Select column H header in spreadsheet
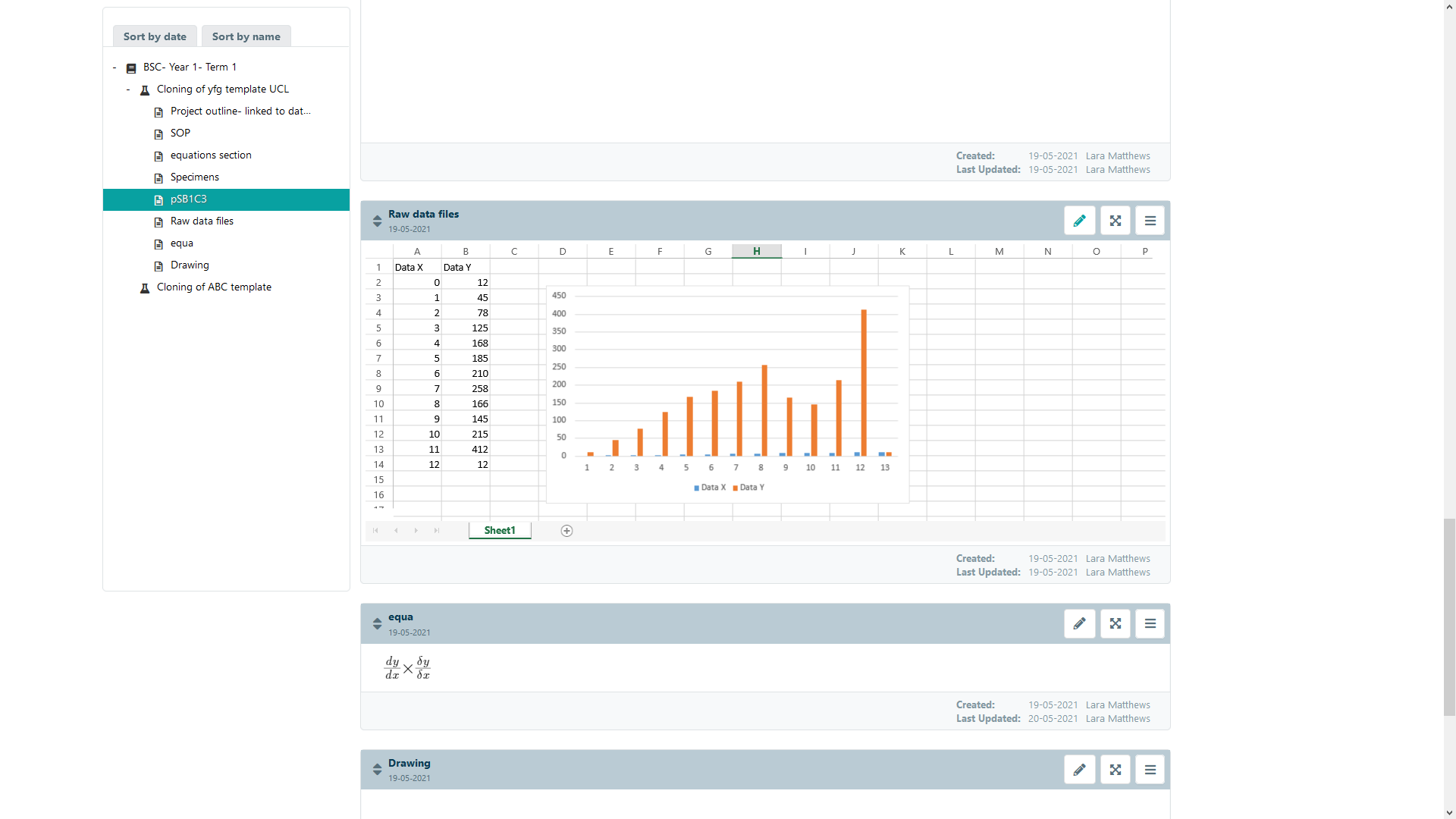The width and height of the screenshot is (1456, 819). point(756,251)
